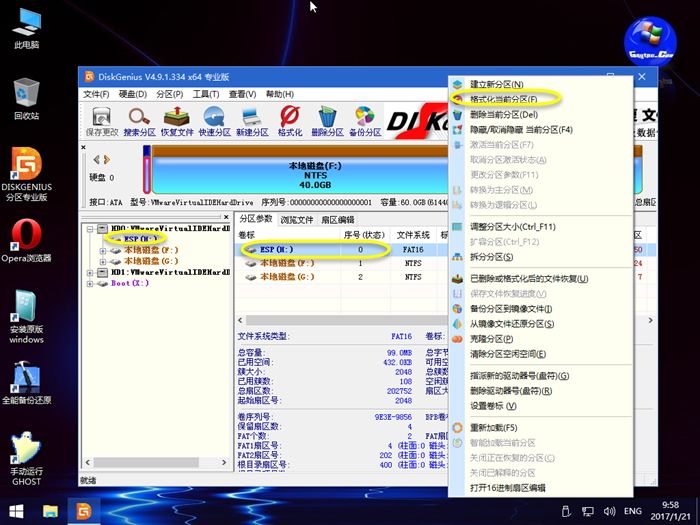This screenshot has height=525, width=700.
Task: Switch to the 浏览文件 tab
Action: tap(297, 219)
